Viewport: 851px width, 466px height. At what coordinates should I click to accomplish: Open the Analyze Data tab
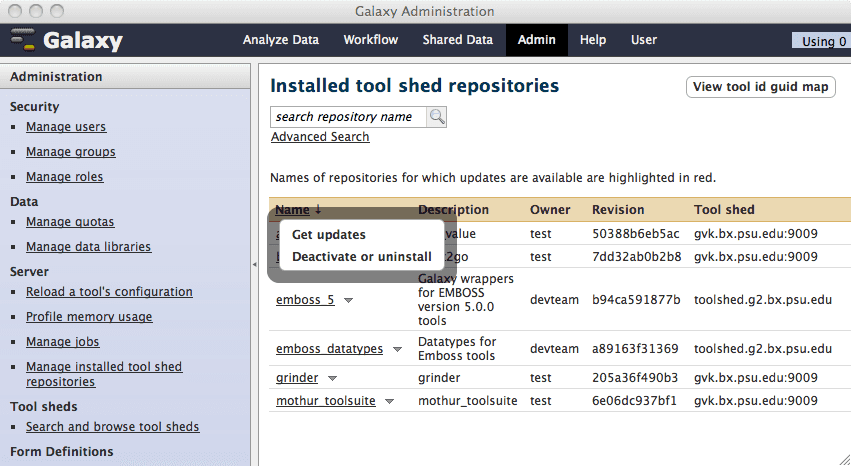coord(281,40)
